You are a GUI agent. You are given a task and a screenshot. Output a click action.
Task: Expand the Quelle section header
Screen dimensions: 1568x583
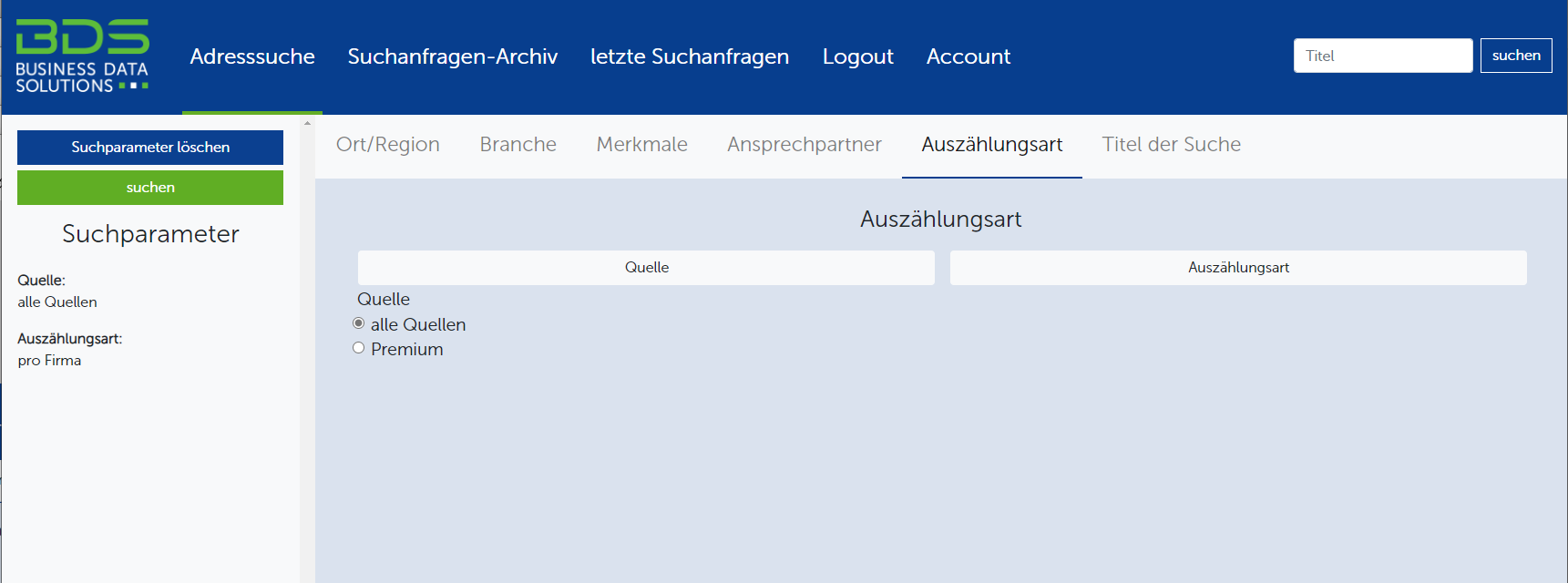point(646,268)
